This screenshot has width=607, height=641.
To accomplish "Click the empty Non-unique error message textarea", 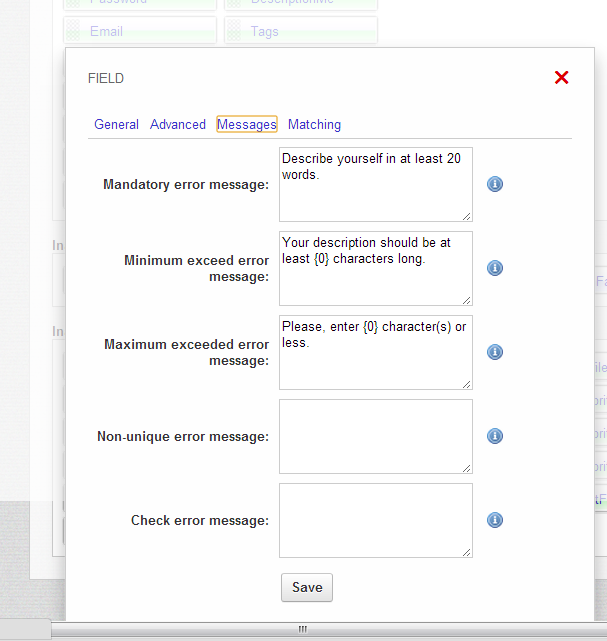I will 375,436.
